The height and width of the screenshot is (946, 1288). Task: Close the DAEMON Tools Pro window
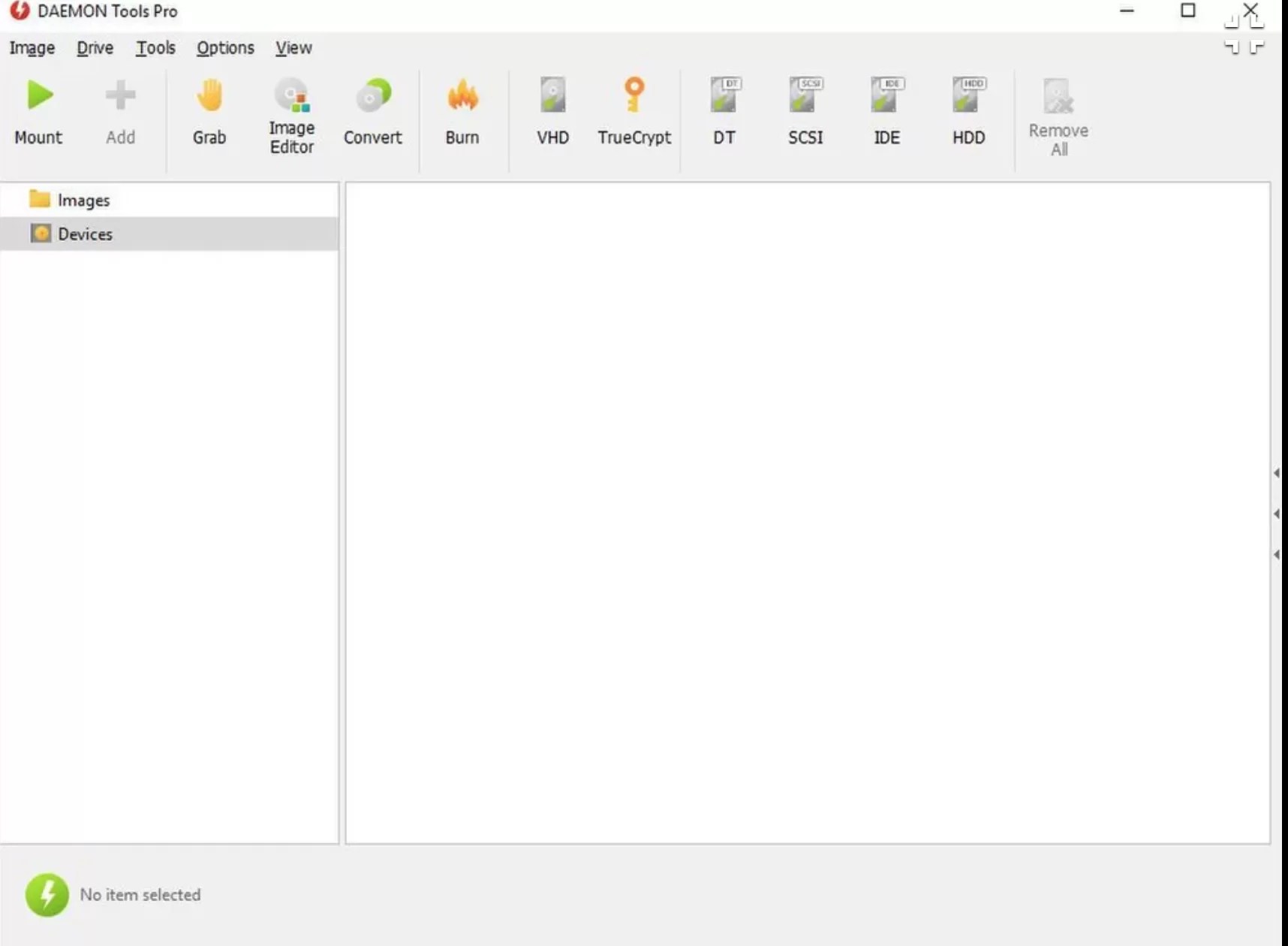(x=1250, y=10)
